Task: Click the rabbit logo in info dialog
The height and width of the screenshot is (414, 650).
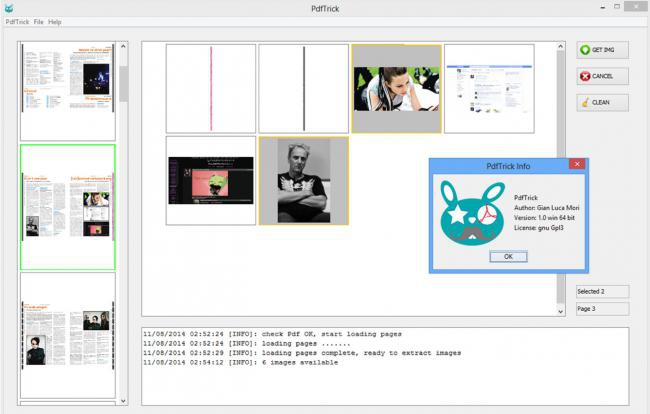Action: pyautogui.click(x=473, y=213)
